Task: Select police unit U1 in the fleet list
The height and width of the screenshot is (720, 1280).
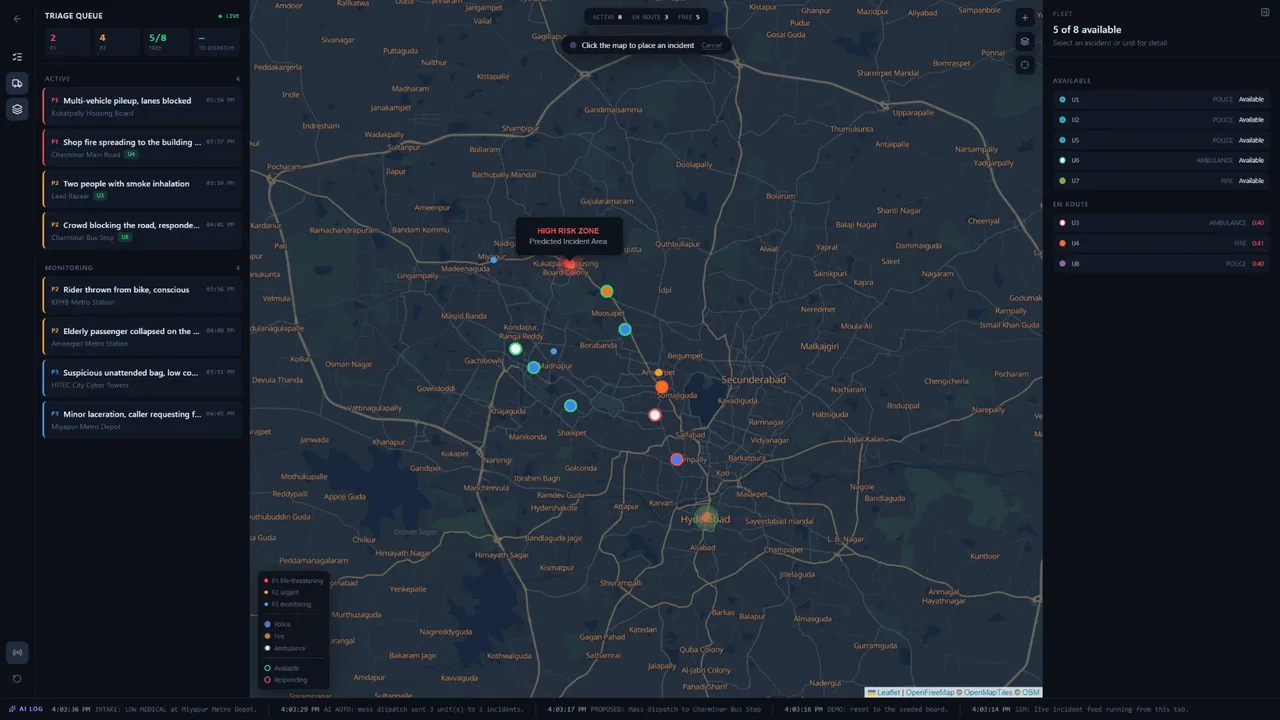Action: (1161, 99)
